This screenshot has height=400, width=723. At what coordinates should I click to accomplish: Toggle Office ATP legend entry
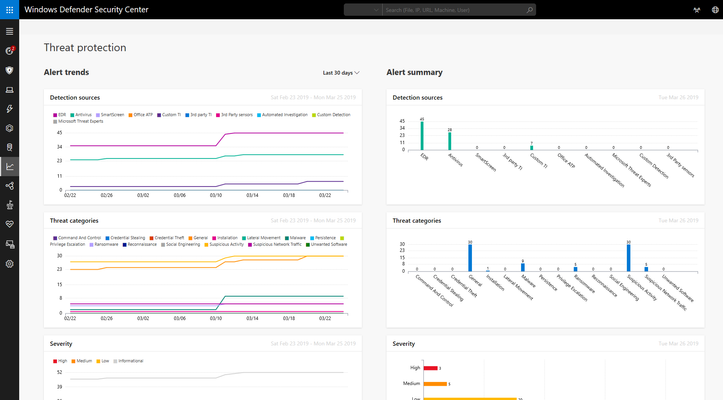pos(141,115)
